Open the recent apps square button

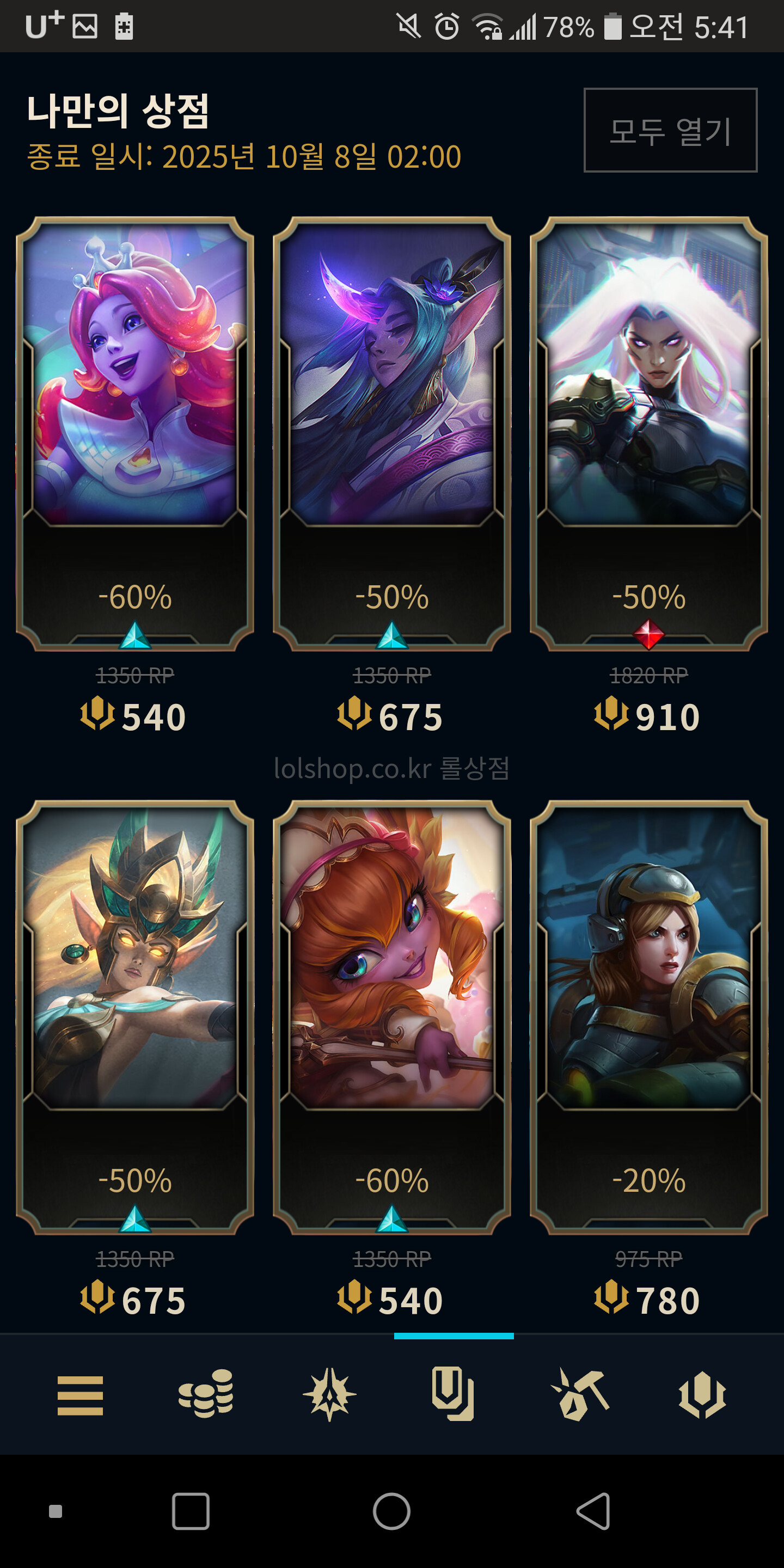coord(191,1511)
